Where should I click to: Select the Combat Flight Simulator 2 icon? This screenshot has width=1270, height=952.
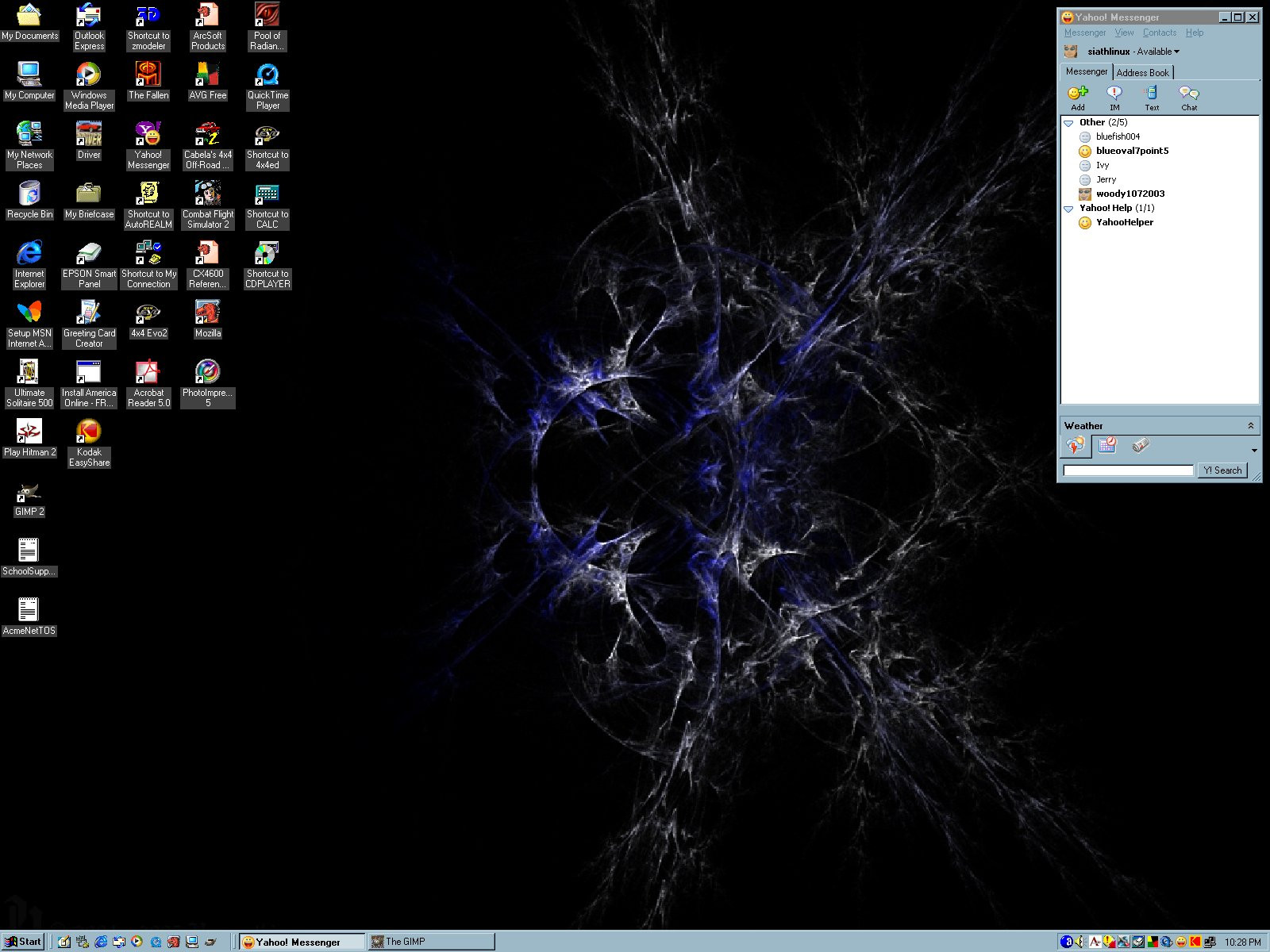click(208, 205)
